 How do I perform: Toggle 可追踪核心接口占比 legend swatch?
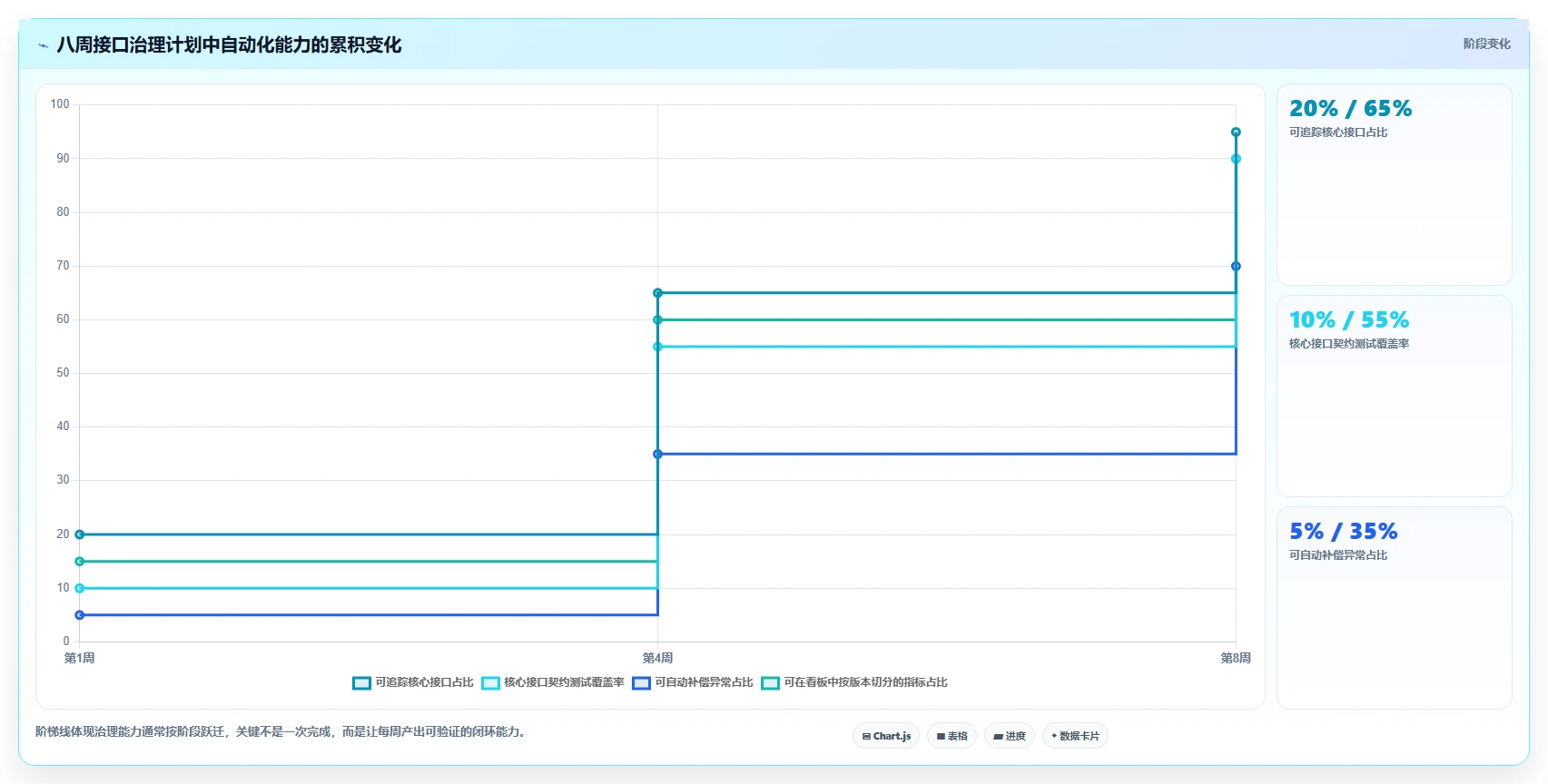tap(361, 683)
